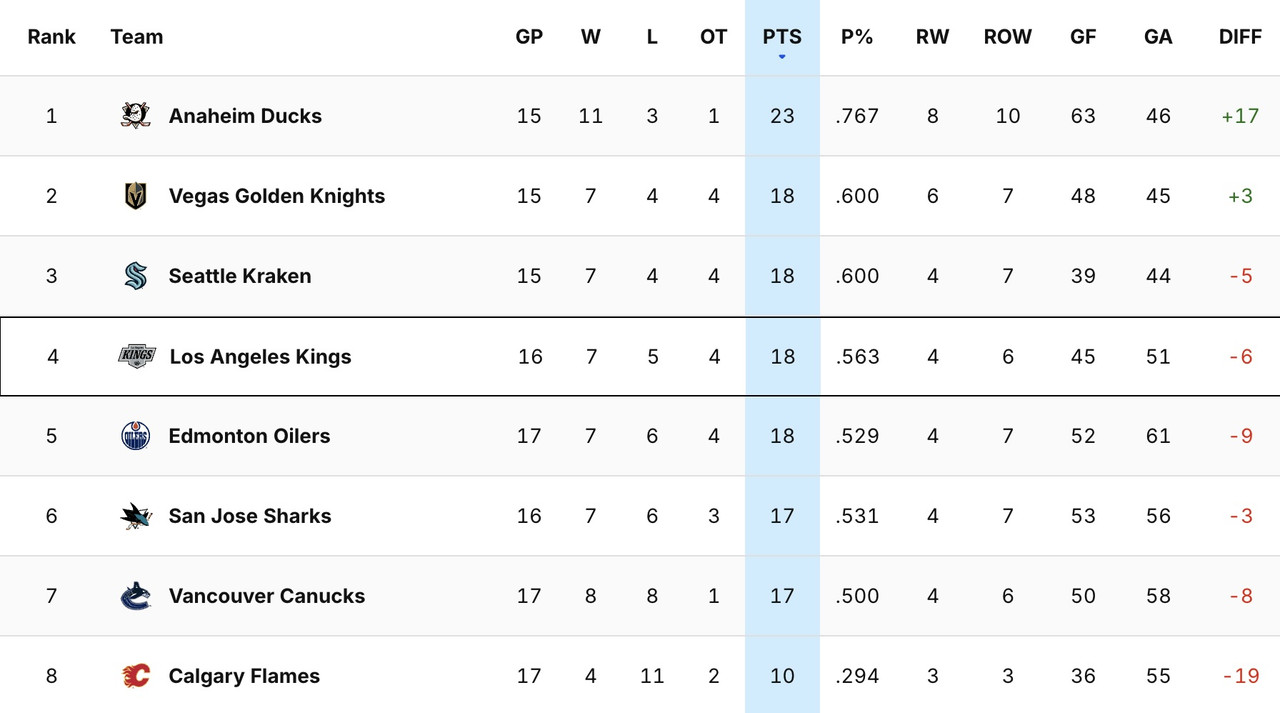
Task: Sort by GF column header
Action: (x=1083, y=37)
